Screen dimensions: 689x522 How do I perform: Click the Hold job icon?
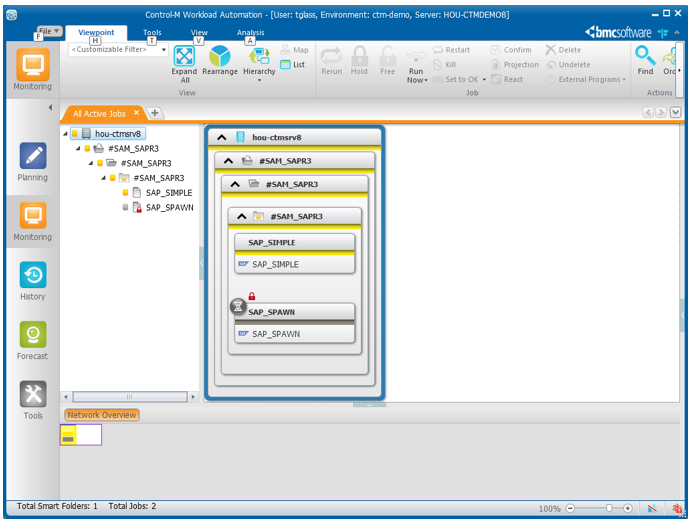(359, 56)
